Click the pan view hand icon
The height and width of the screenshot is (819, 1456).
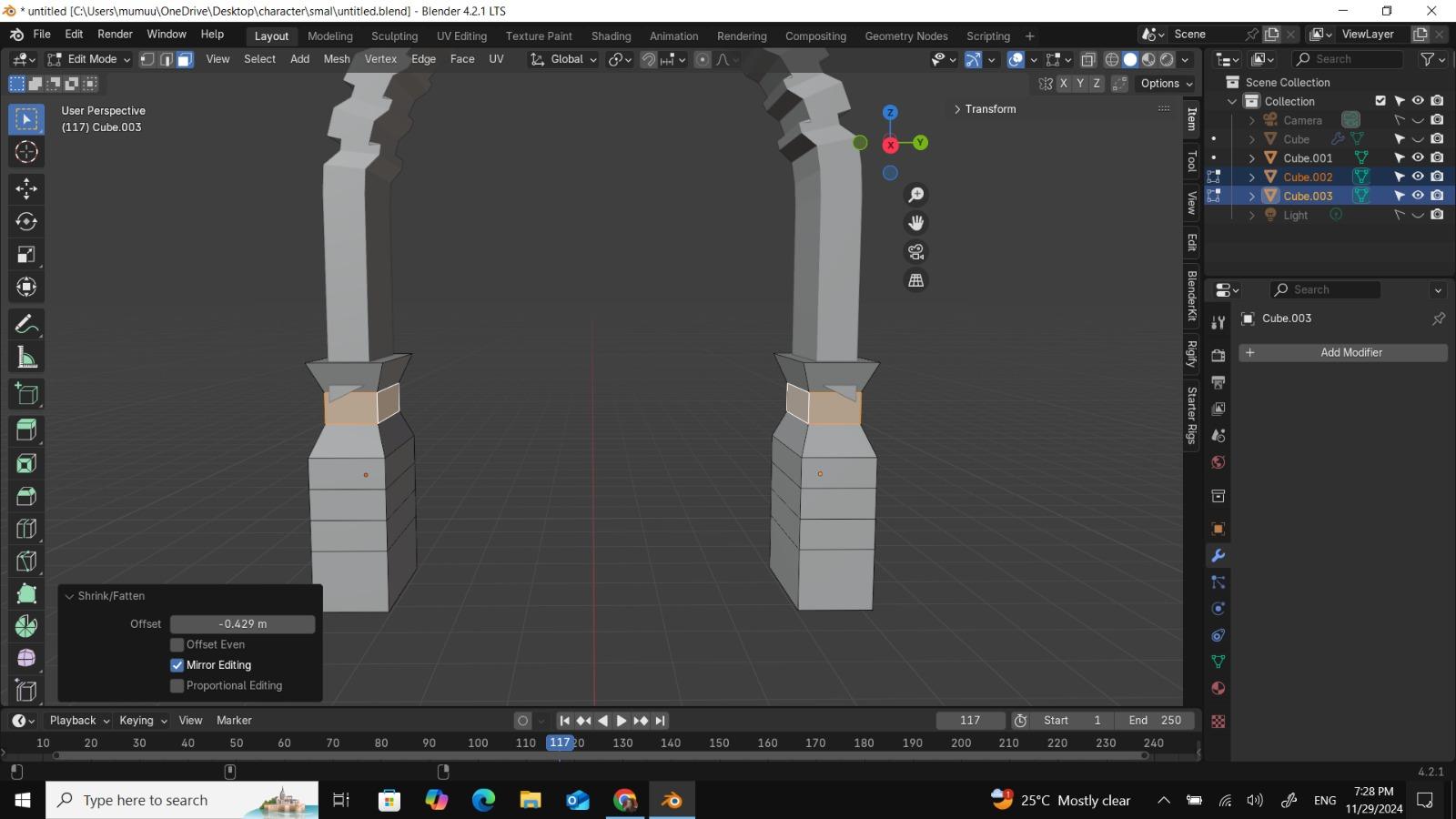(x=916, y=223)
